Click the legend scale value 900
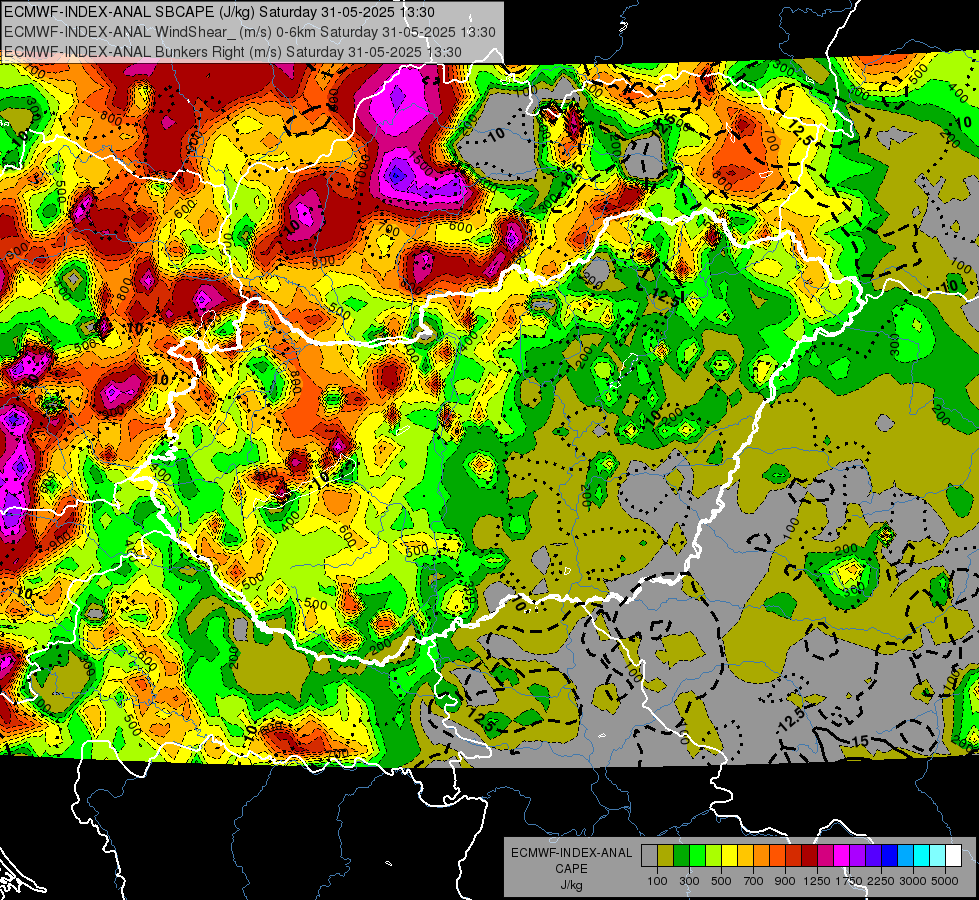 tap(785, 881)
